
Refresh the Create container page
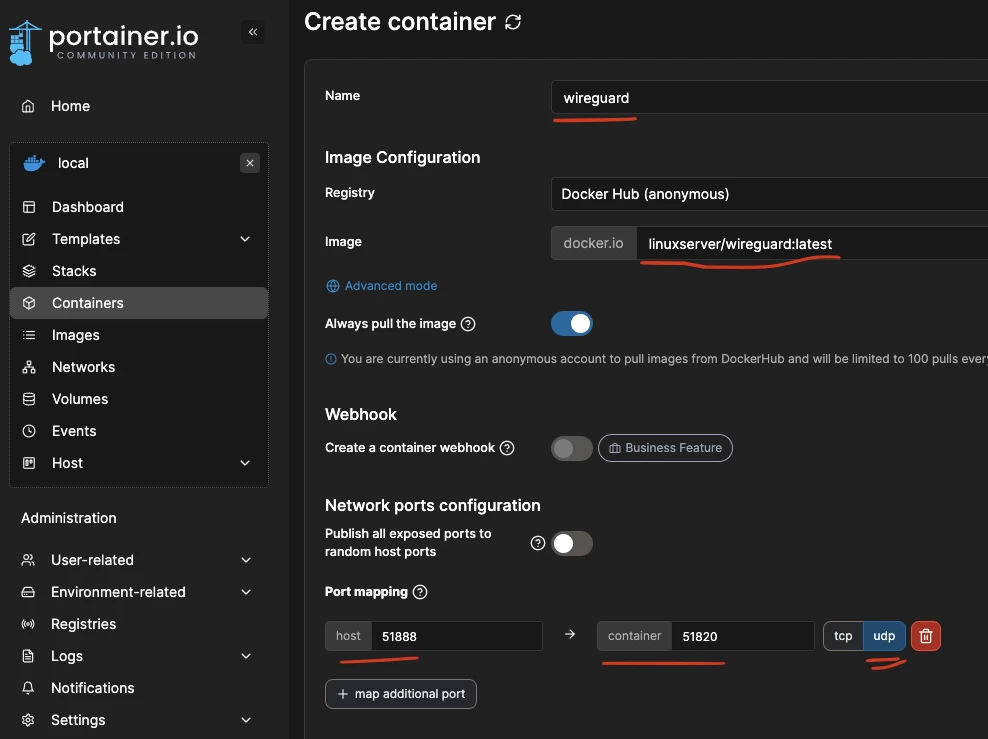[x=513, y=21]
